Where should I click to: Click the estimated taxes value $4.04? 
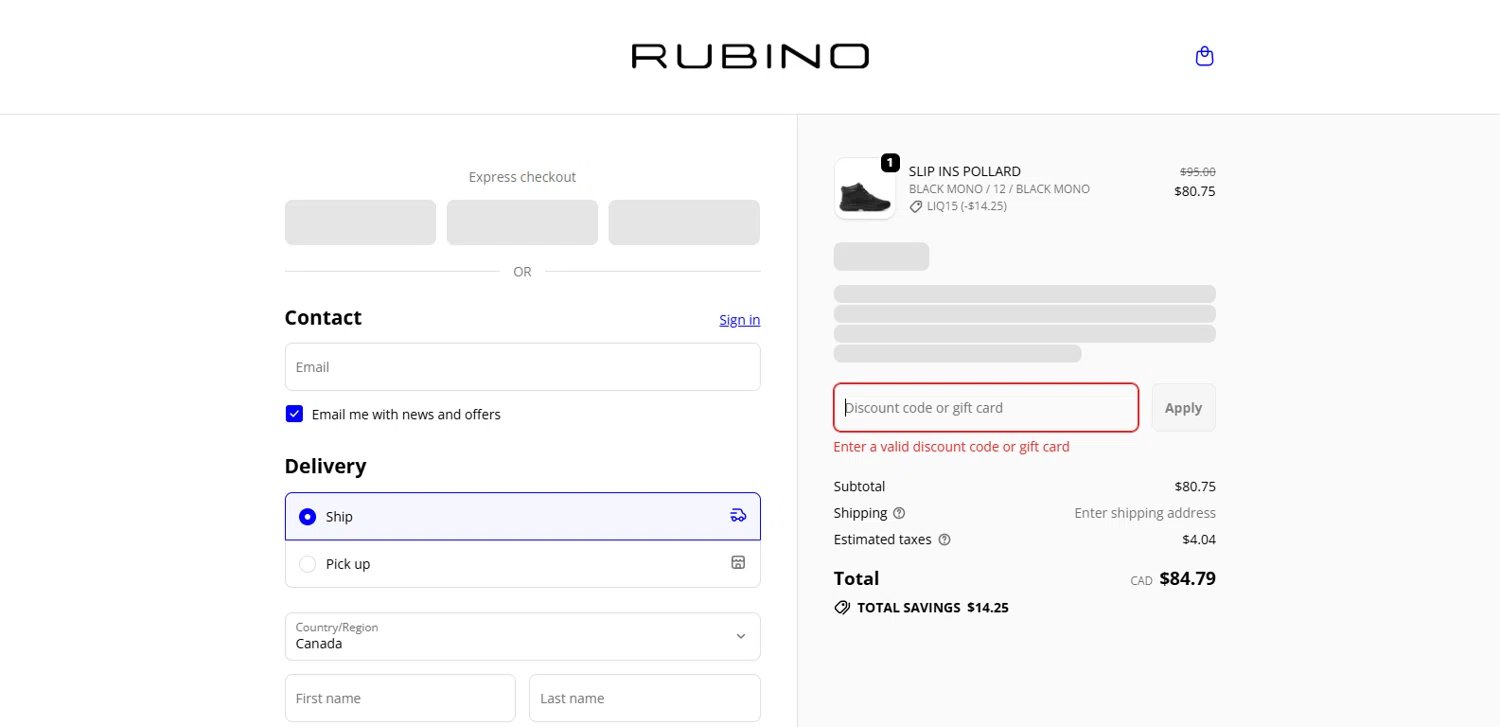pos(1199,540)
